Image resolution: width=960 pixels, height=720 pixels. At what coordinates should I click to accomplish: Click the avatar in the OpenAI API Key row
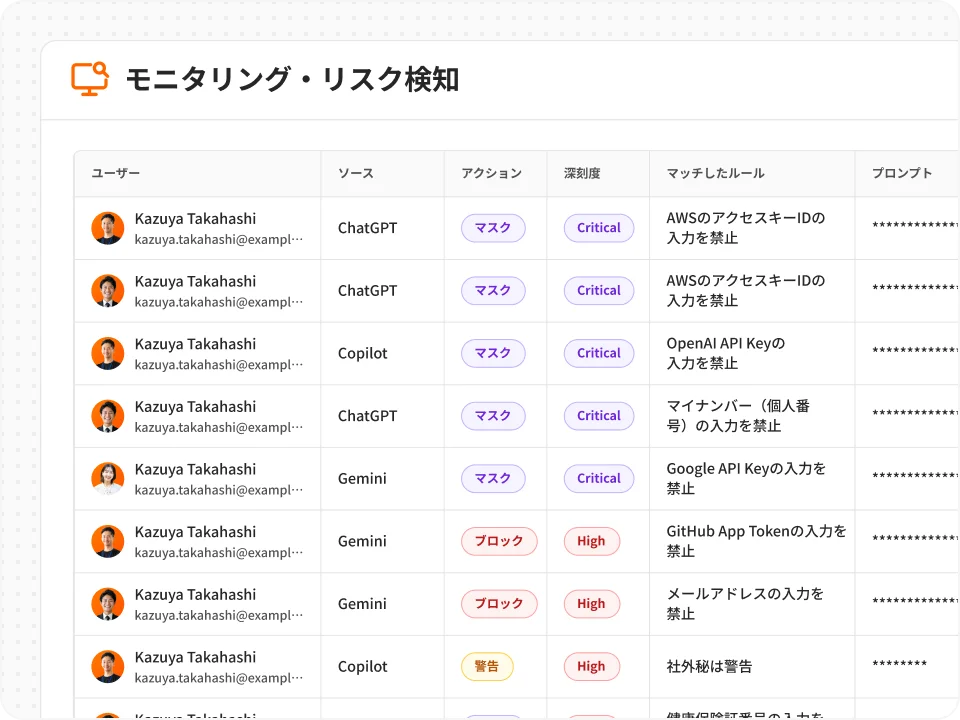point(108,353)
